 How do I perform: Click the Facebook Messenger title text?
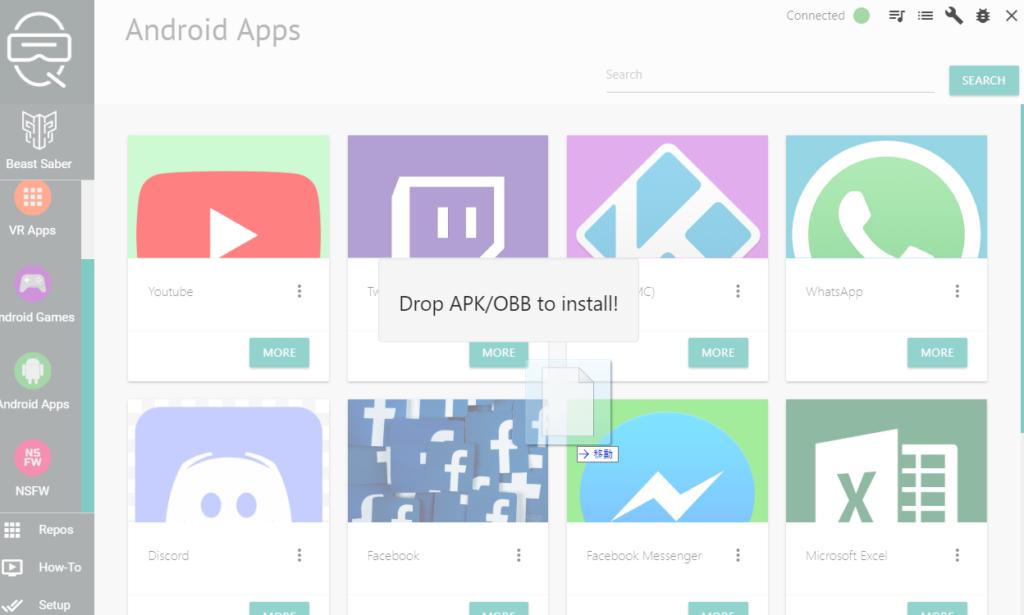click(x=644, y=556)
